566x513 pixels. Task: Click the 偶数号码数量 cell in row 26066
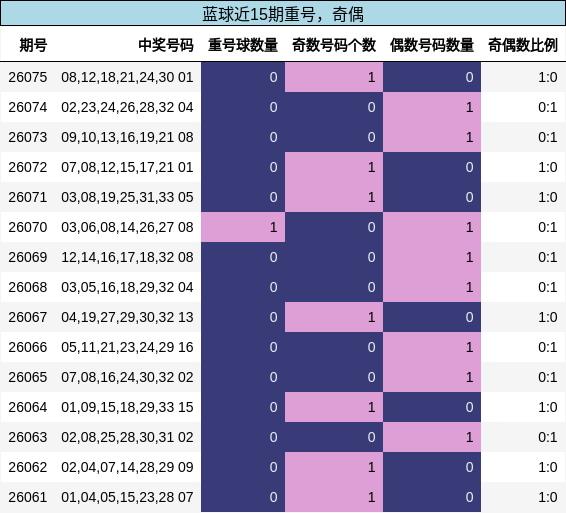click(432, 347)
